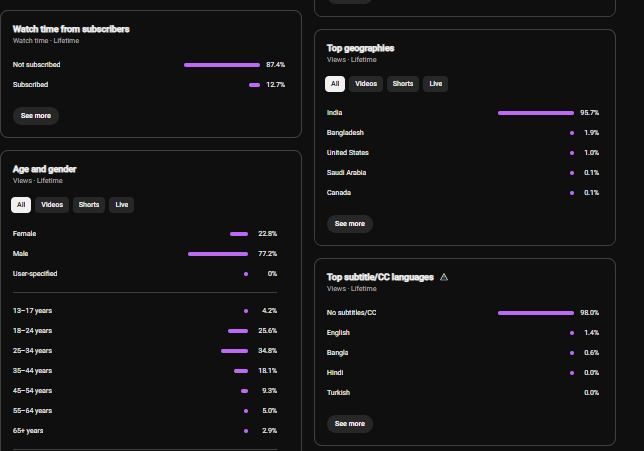This screenshot has height=451, width=644.
Task: Switch Age and gender to Videos
Action: pos(52,205)
